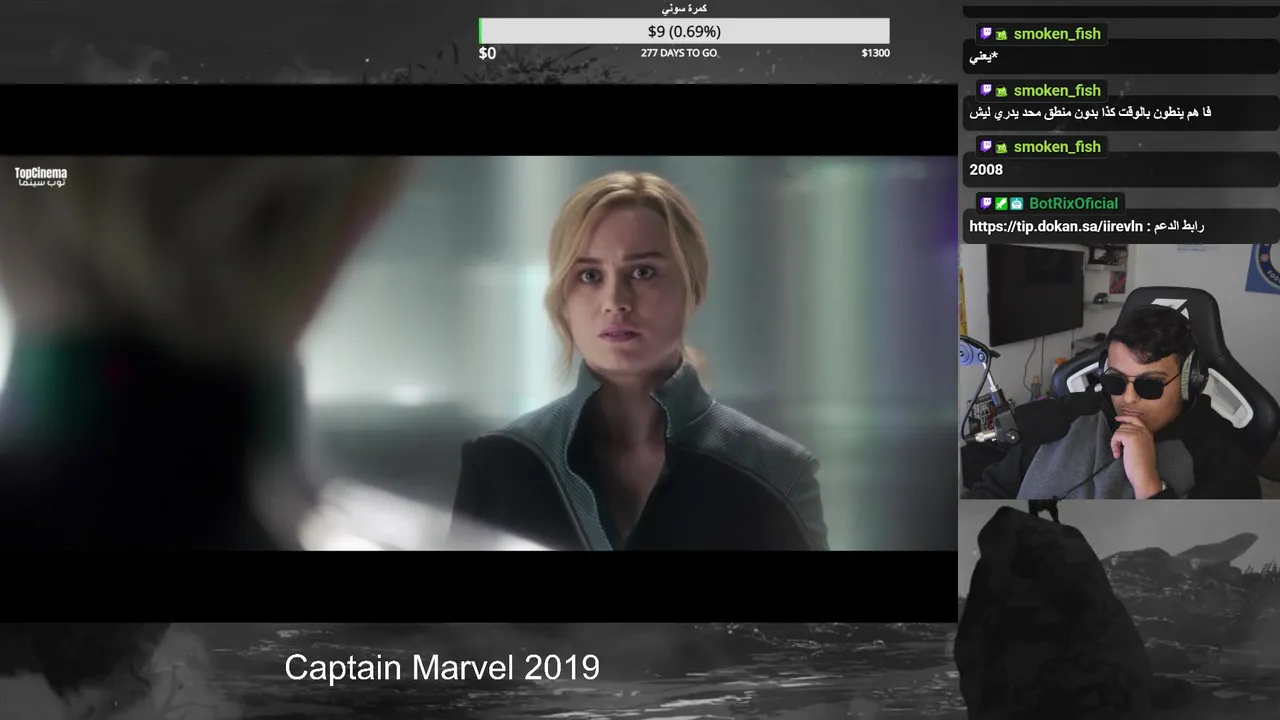Click the Captain Marvel movie video frame

(x=478, y=353)
